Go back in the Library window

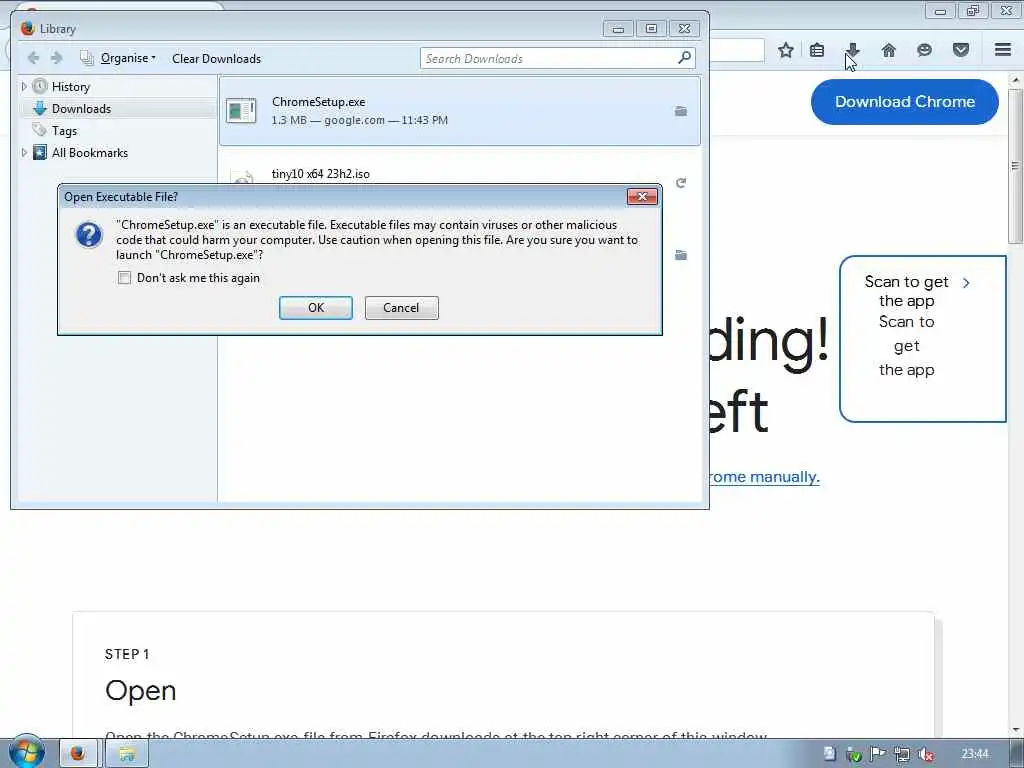tap(33, 58)
